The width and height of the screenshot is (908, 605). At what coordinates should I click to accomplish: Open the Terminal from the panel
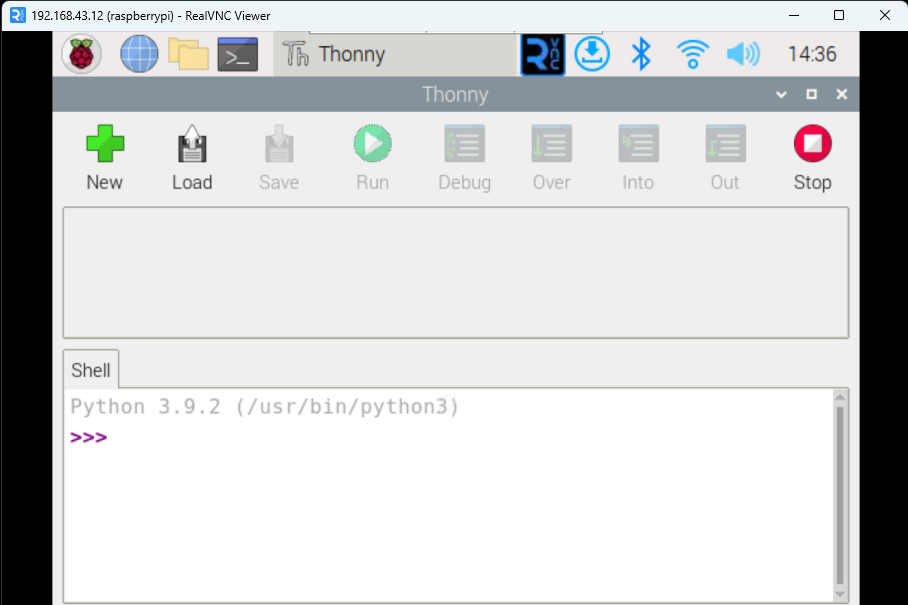point(238,54)
